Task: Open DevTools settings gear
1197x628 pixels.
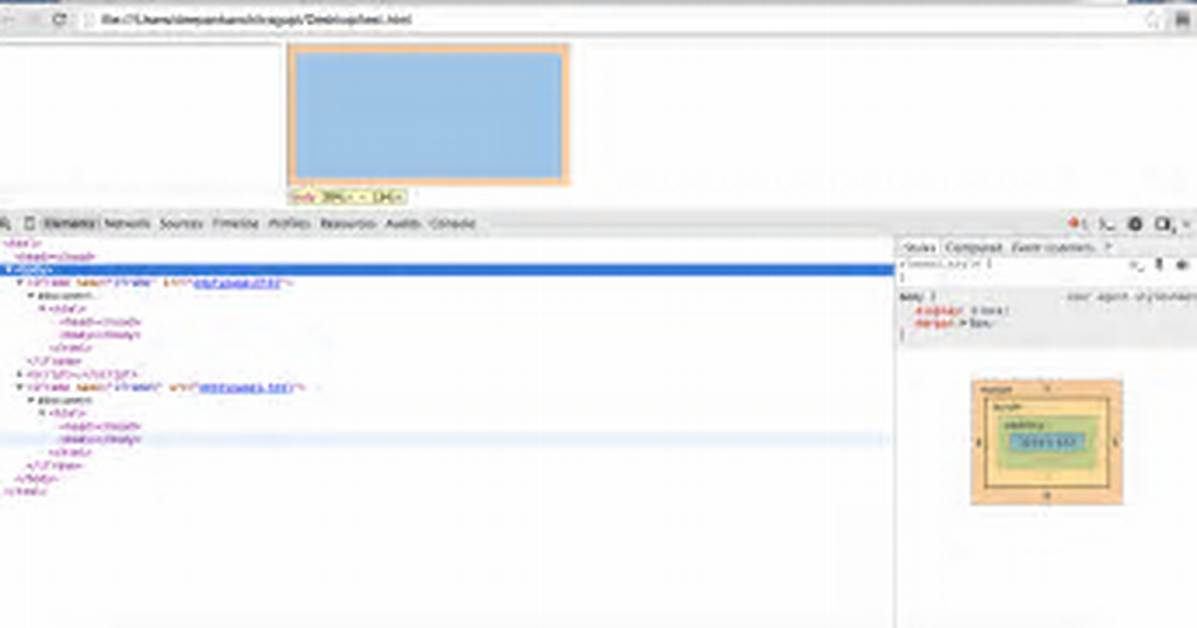Action: pos(1135,224)
